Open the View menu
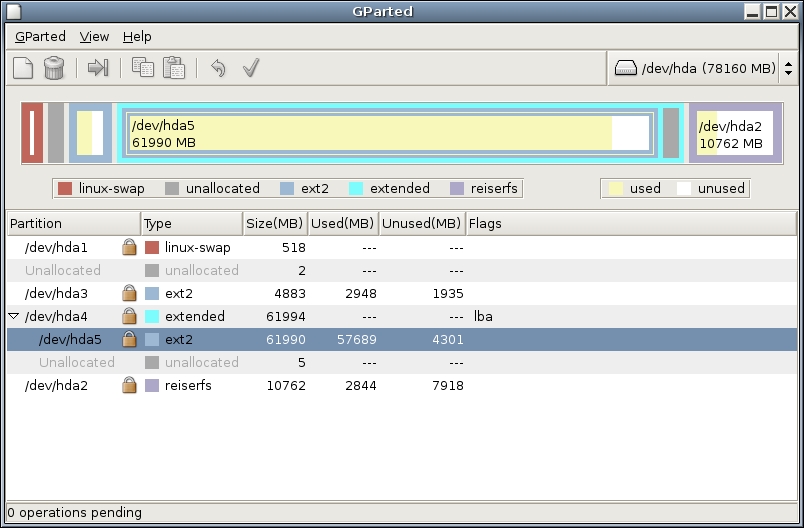 (x=94, y=36)
